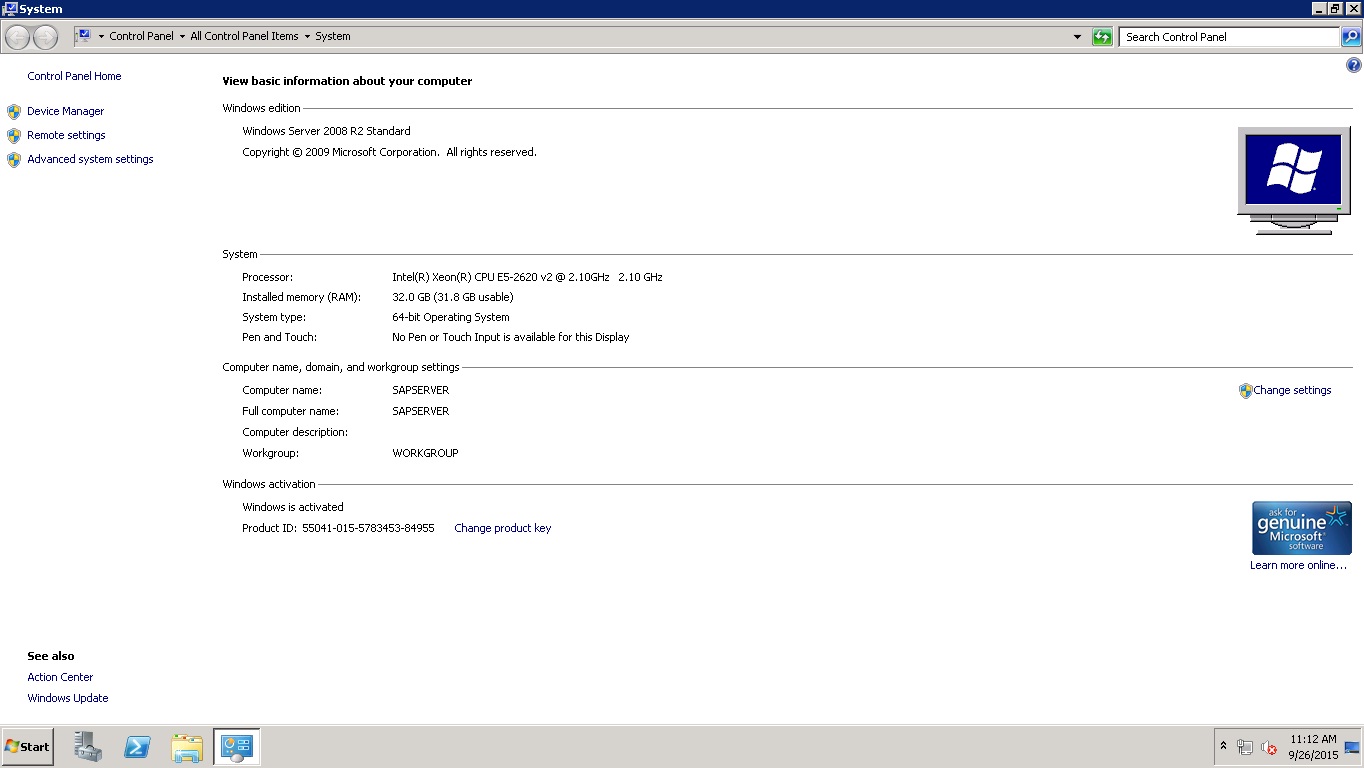Click the volume speaker tray icon
This screenshot has height=768, width=1364.
(x=1269, y=747)
